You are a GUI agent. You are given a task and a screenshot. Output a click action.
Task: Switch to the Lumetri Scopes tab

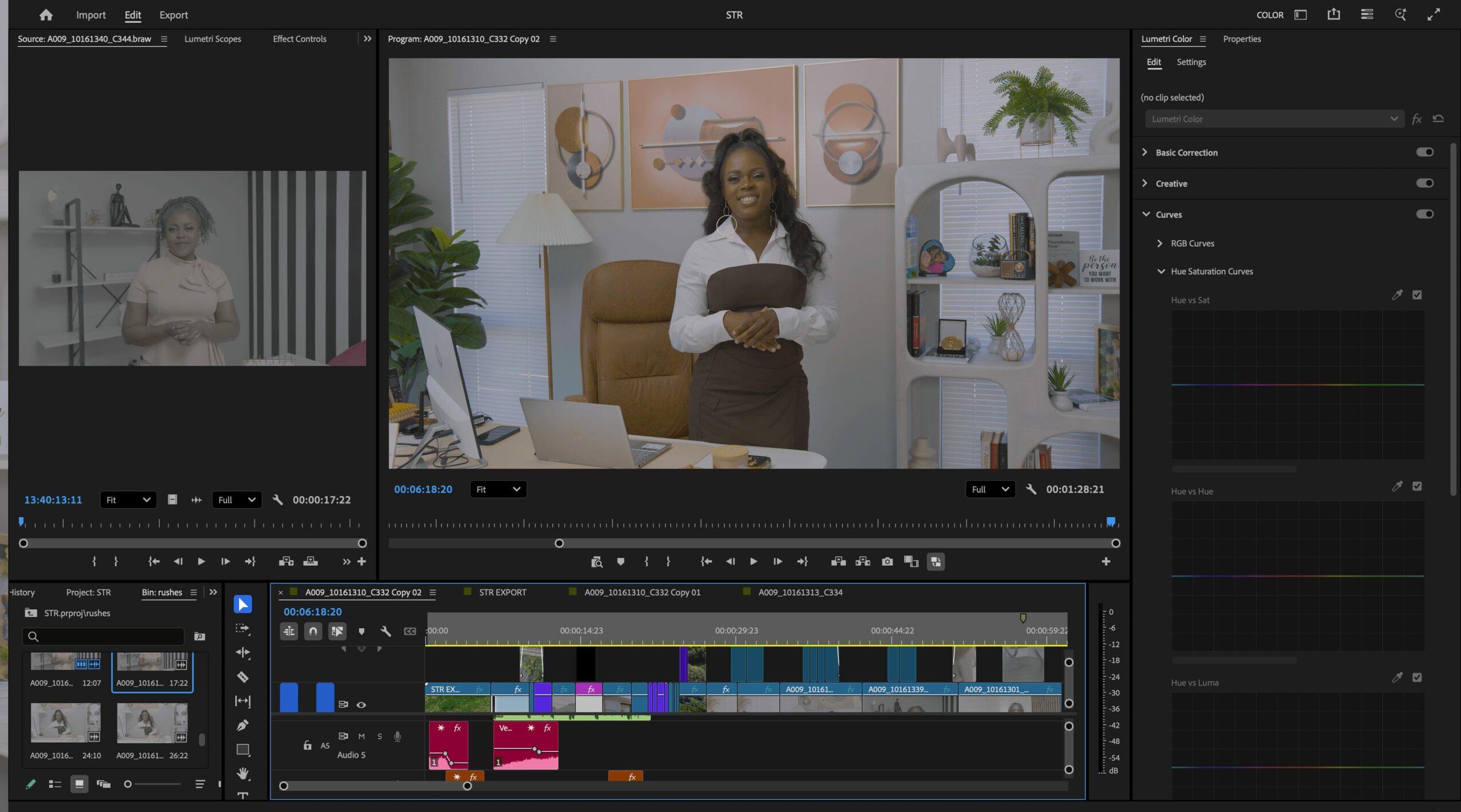point(213,39)
